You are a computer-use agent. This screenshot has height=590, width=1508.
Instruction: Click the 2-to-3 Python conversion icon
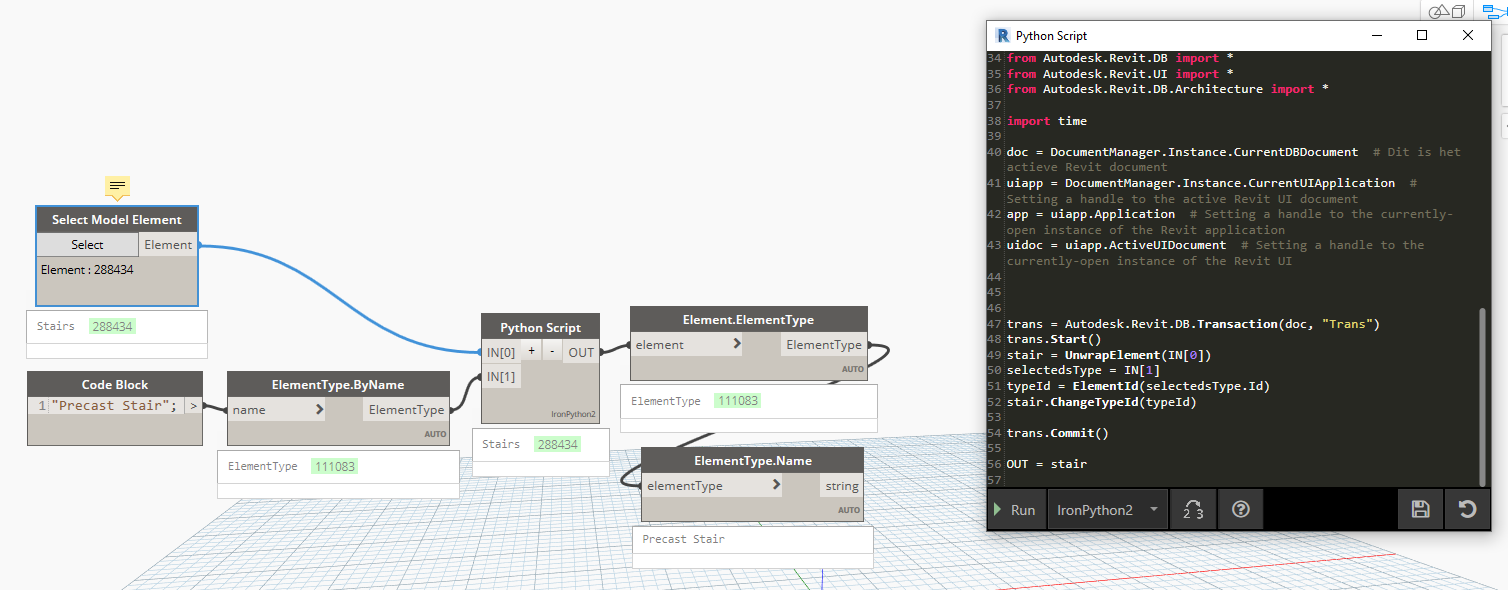[1192, 509]
